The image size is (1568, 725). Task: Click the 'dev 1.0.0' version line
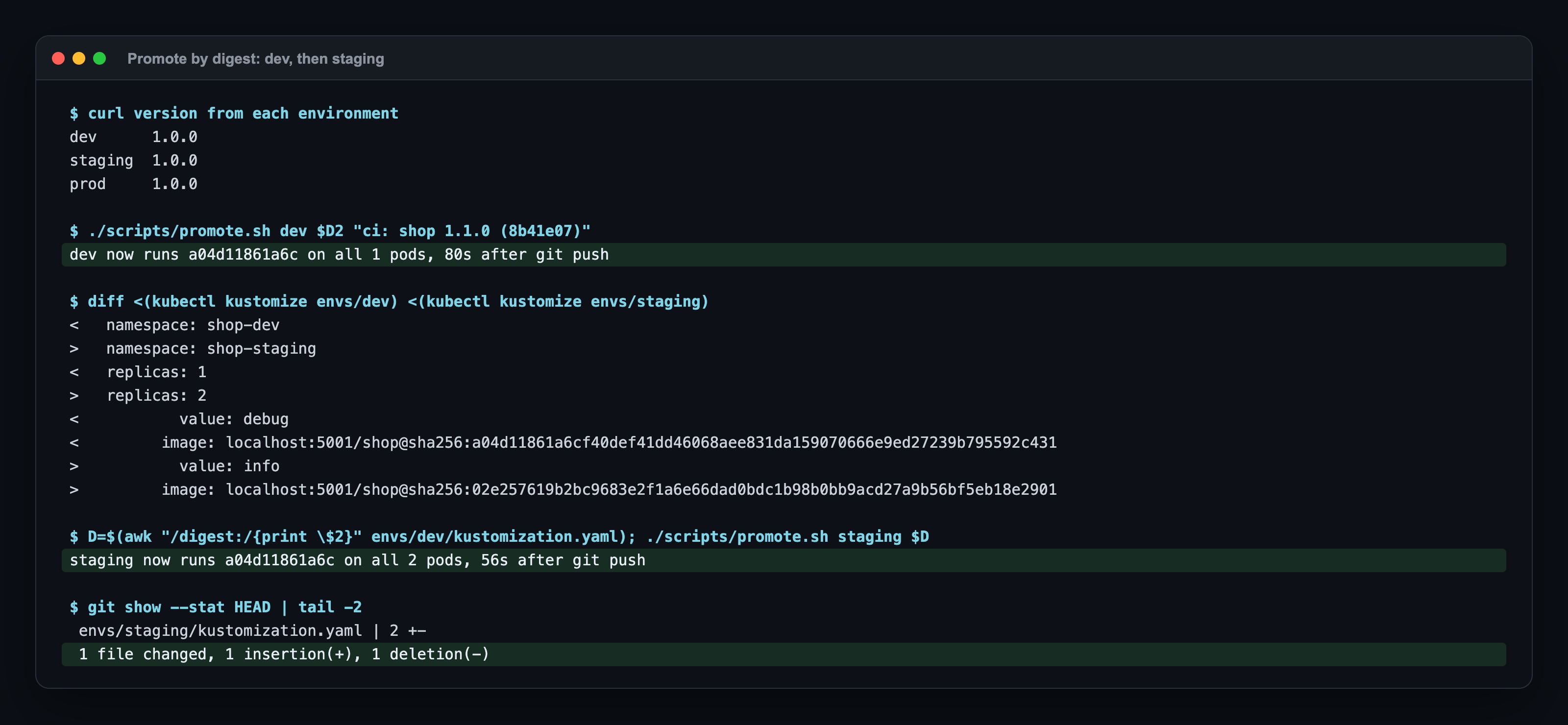[133, 137]
